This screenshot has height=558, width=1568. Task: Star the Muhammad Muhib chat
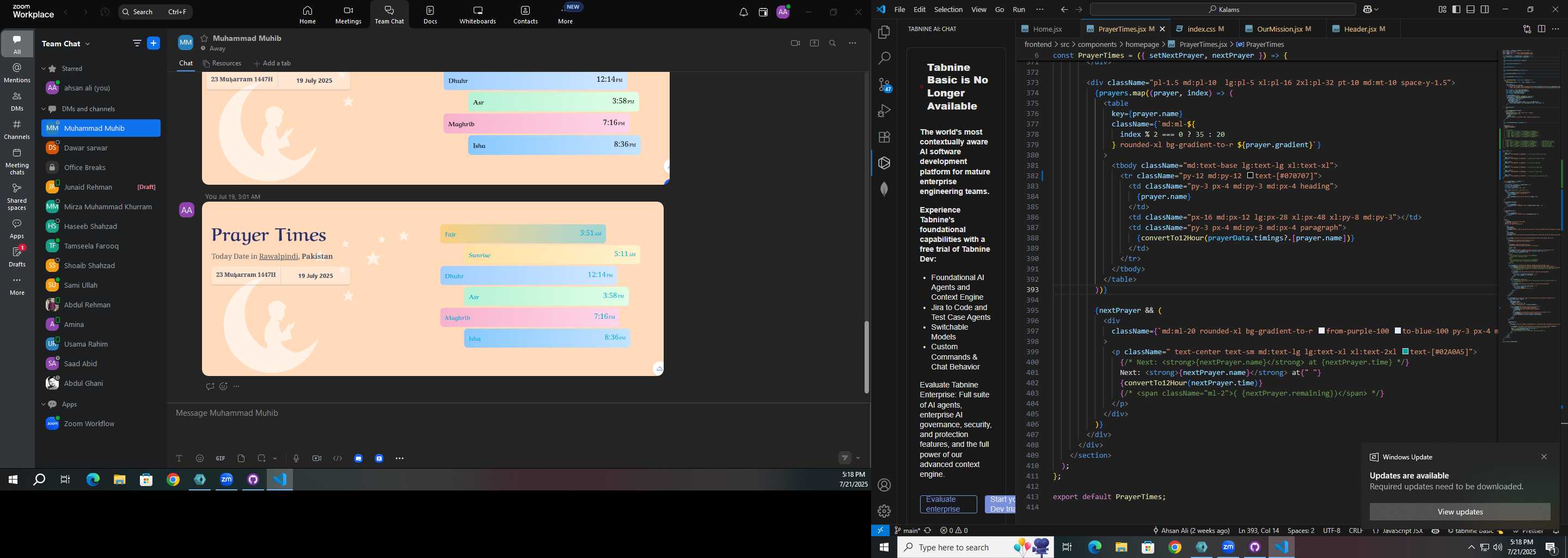[205, 38]
